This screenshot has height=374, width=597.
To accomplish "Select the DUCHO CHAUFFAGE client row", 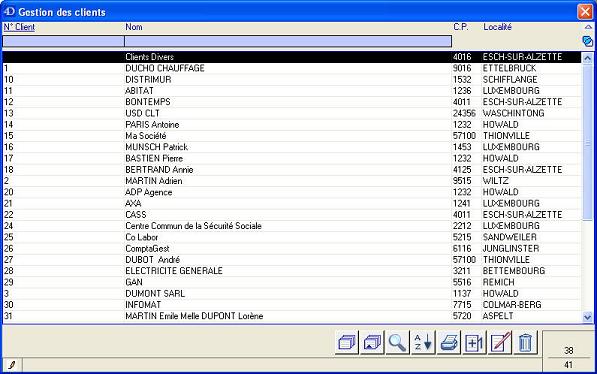I will pyautogui.click(x=292, y=68).
